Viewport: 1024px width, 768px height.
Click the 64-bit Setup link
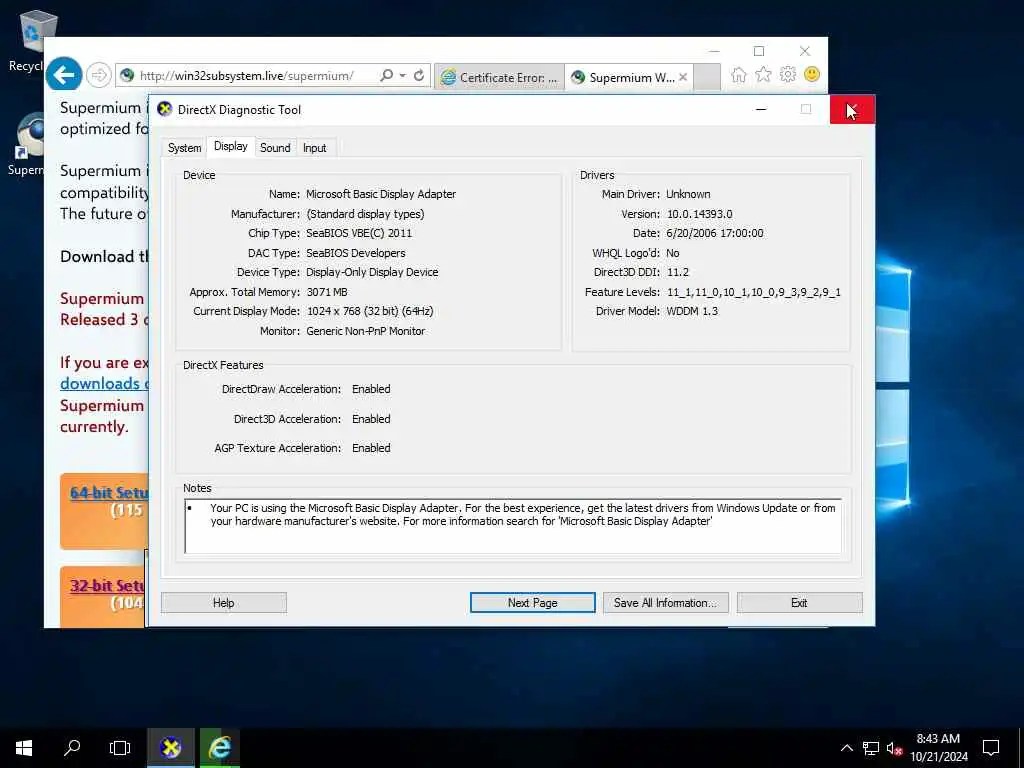(109, 492)
